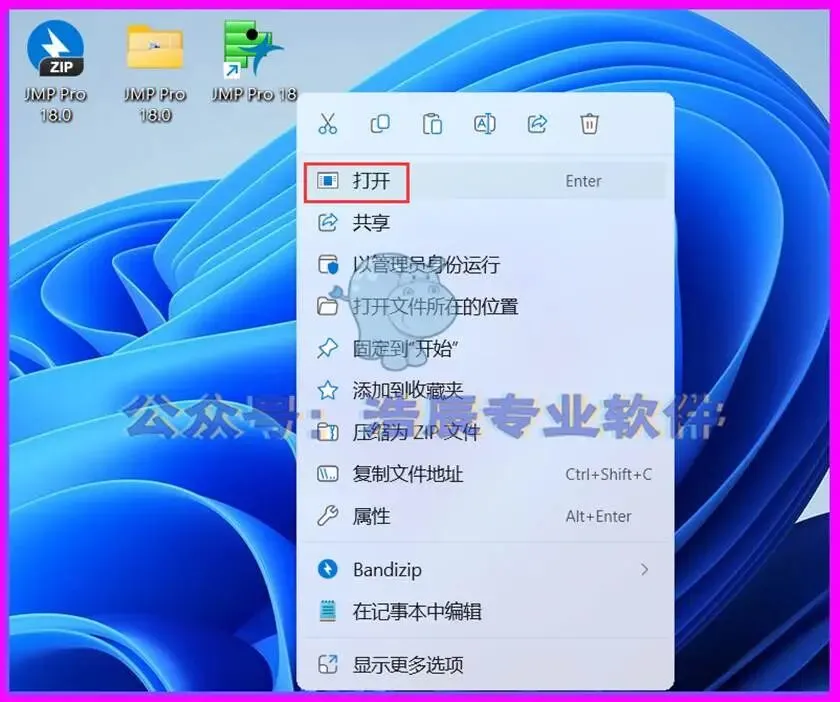
Task: Click the zip folder icon beside 压缩为 ZIP 文件
Action: pos(327,432)
